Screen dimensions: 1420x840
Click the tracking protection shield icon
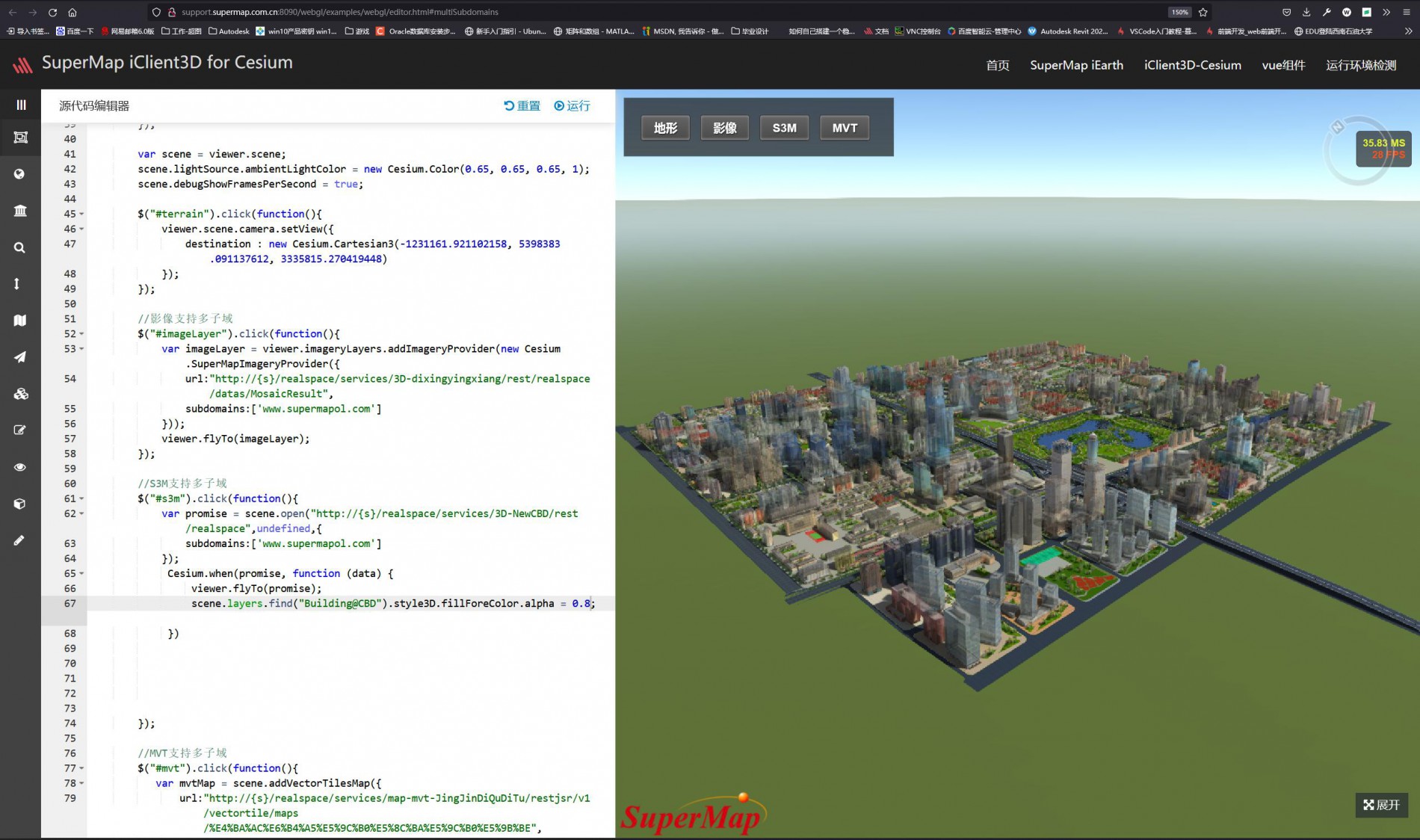point(156,12)
